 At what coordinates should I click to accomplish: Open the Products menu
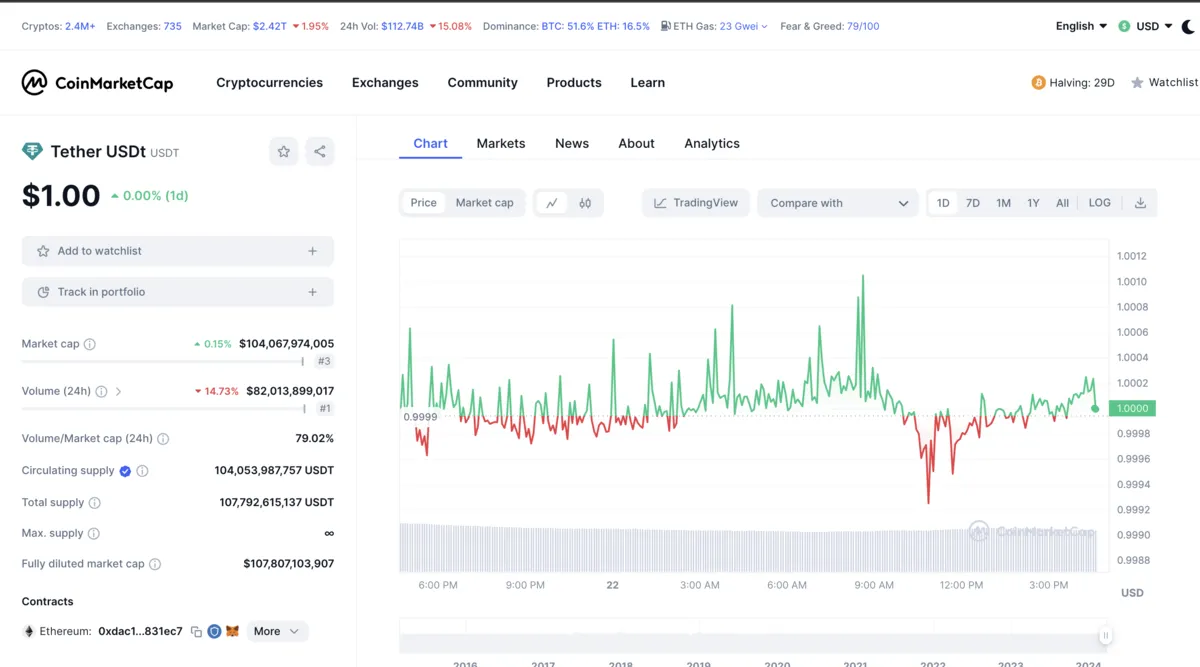coord(574,83)
